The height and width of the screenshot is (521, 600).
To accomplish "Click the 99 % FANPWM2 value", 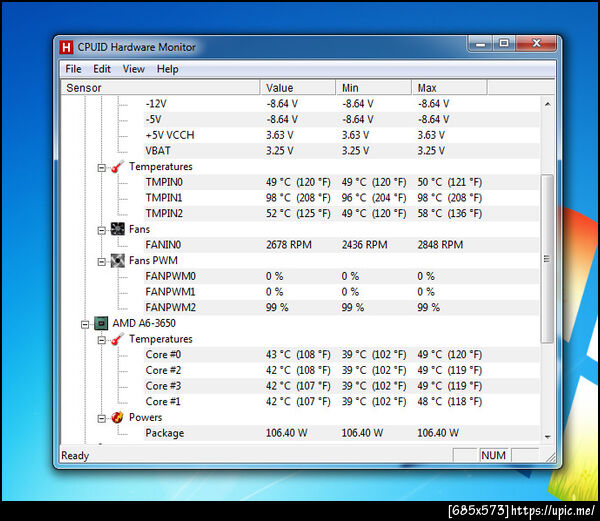I will (277, 308).
